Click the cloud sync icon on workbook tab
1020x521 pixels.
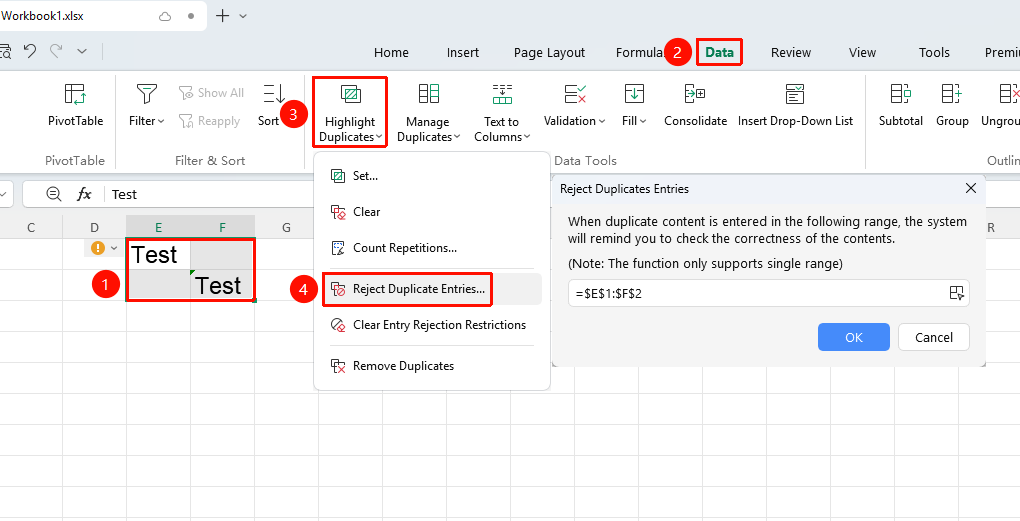point(165,16)
